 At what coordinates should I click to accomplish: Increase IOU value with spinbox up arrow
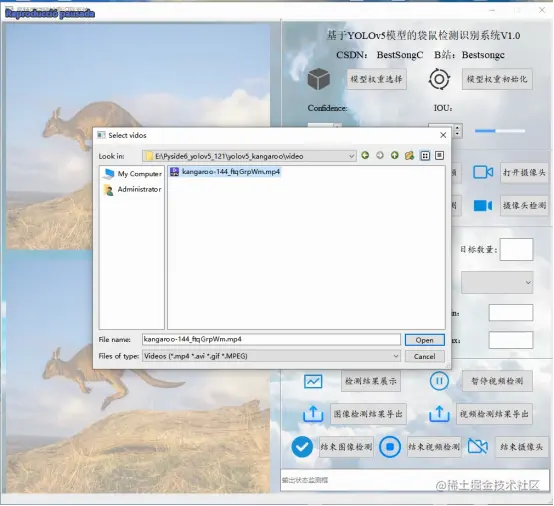(458, 128)
